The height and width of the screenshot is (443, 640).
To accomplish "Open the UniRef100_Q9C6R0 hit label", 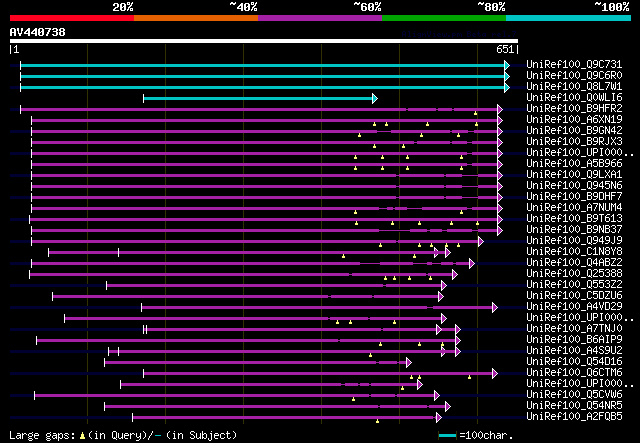I will 574,76.
